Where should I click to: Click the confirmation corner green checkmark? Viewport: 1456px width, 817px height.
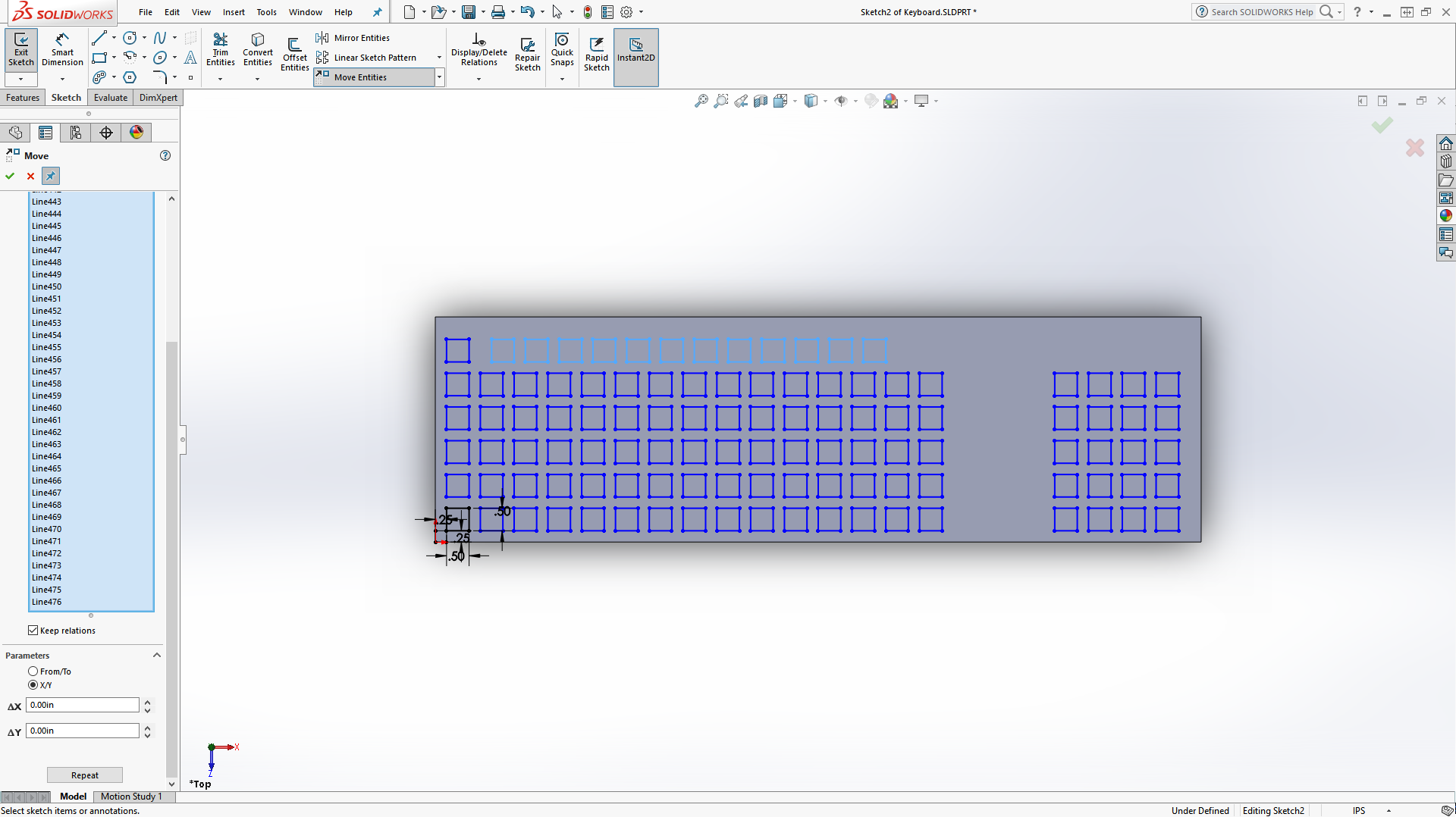[x=1382, y=125]
